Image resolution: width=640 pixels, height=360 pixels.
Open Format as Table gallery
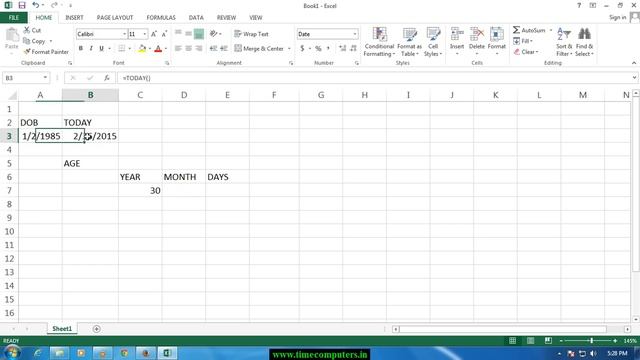[409, 42]
